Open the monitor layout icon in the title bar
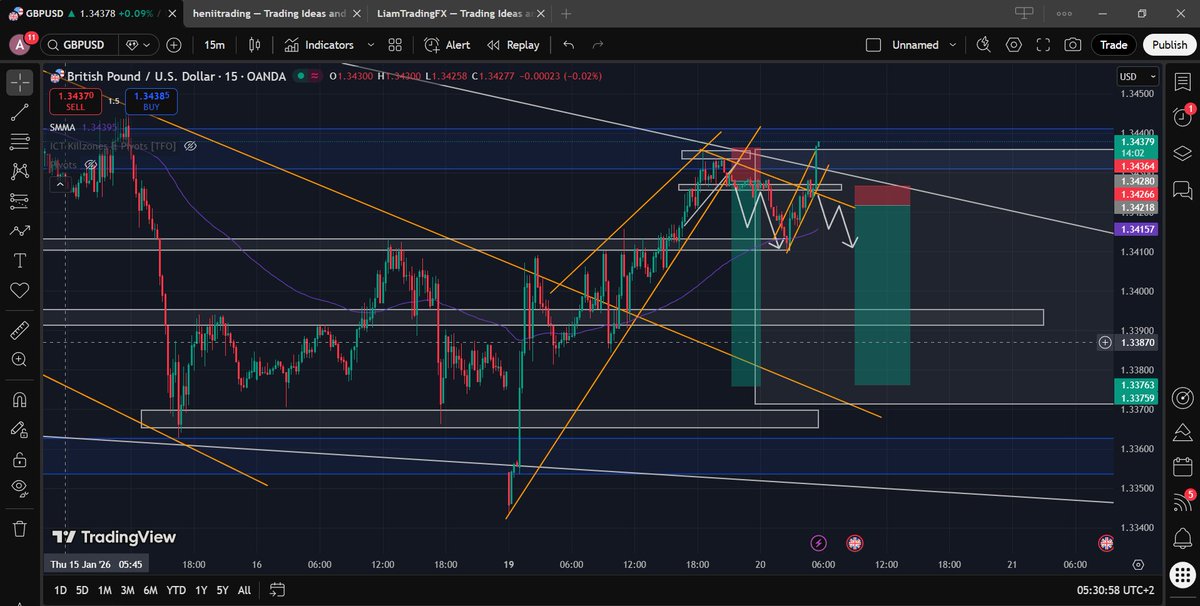The height and width of the screenshot is (606, 1200). click(1024, 13)
